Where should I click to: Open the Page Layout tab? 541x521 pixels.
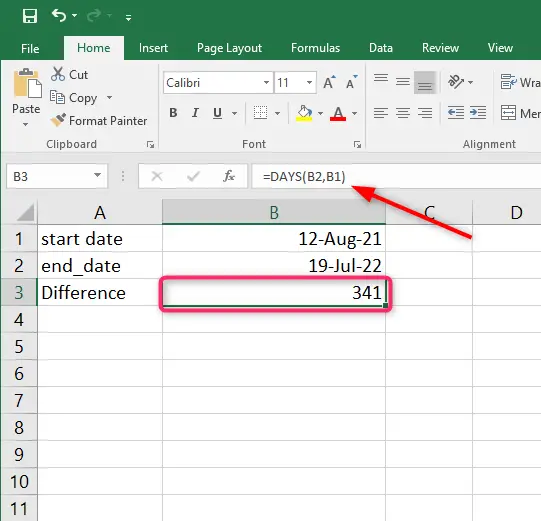[229, 48]
